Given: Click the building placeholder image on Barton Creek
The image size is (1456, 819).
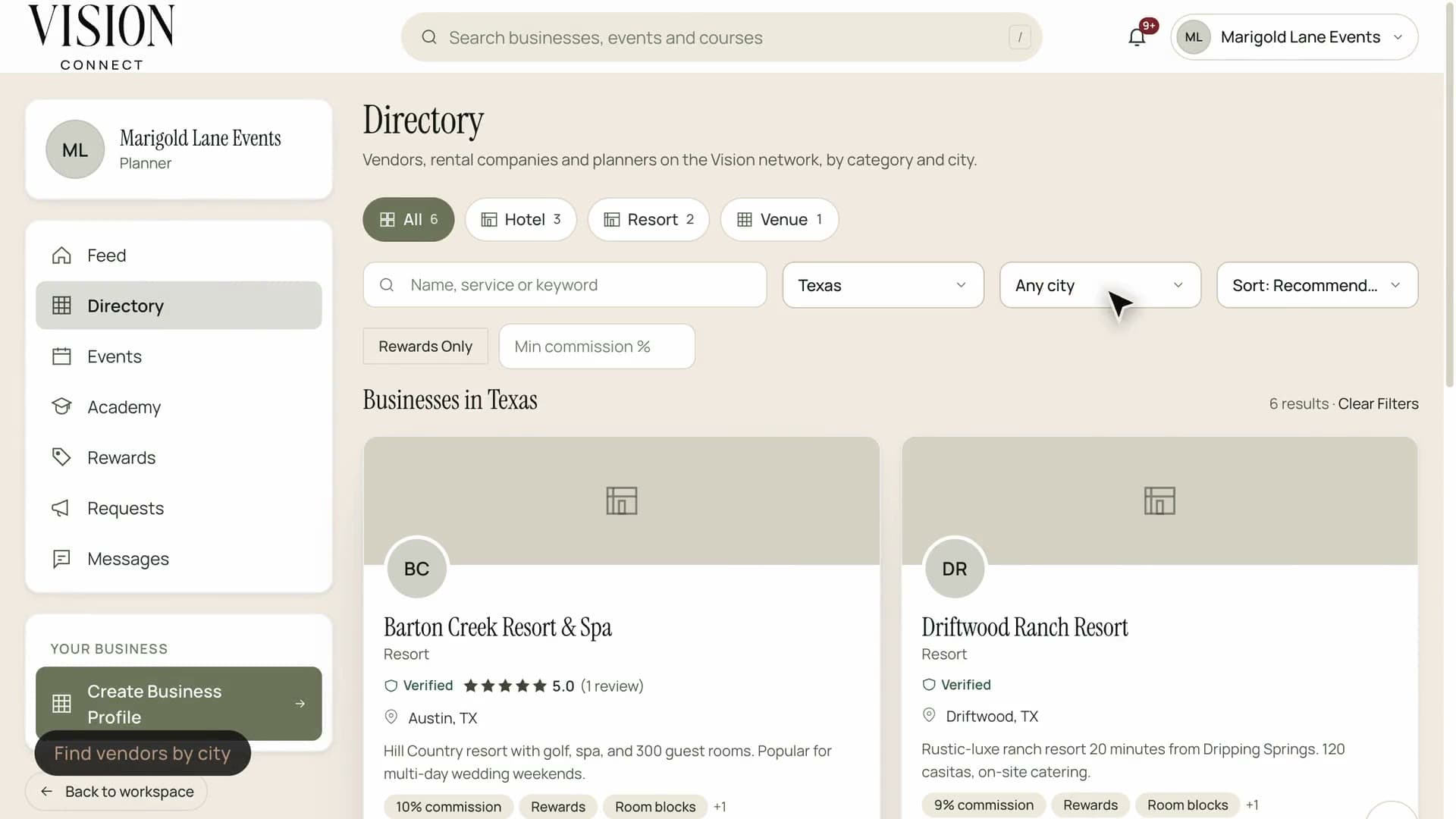Looking at the screenshot, I should point(622,500).
